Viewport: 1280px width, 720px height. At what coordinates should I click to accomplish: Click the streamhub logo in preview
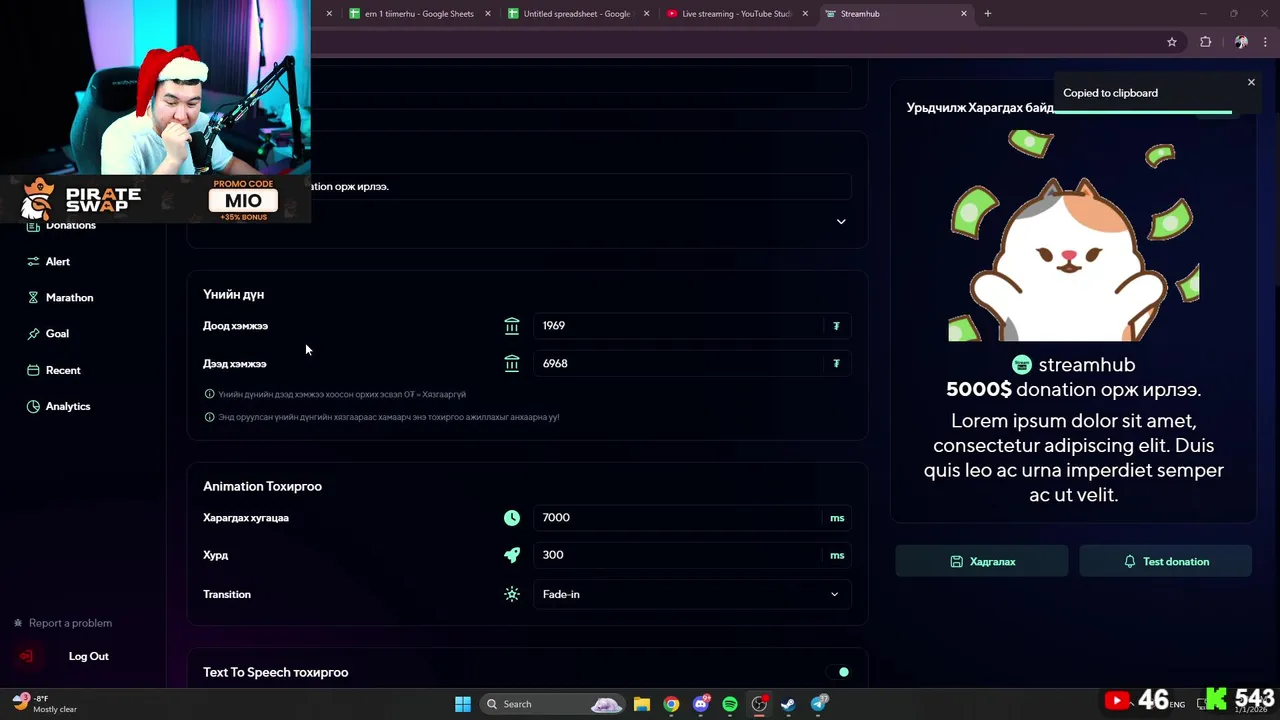coord(1021,365)
